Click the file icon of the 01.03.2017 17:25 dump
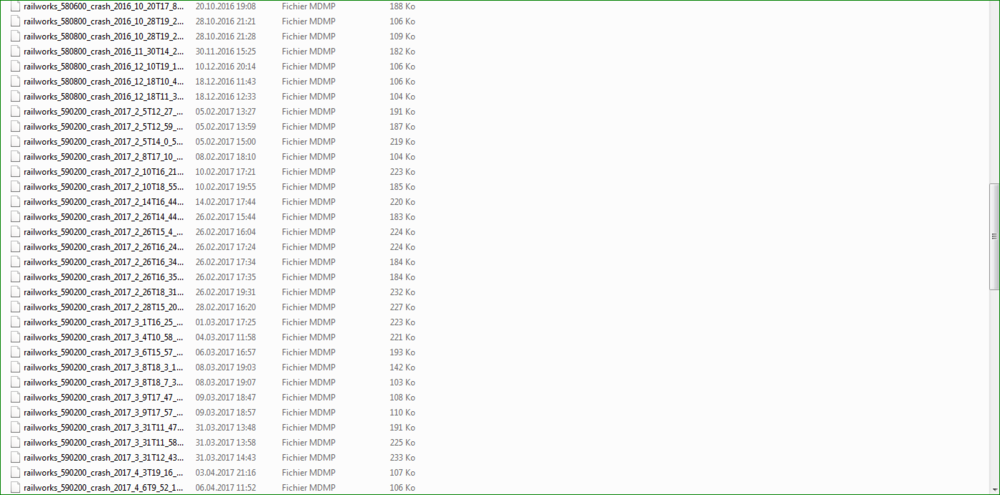 click(x=15, y=322)
